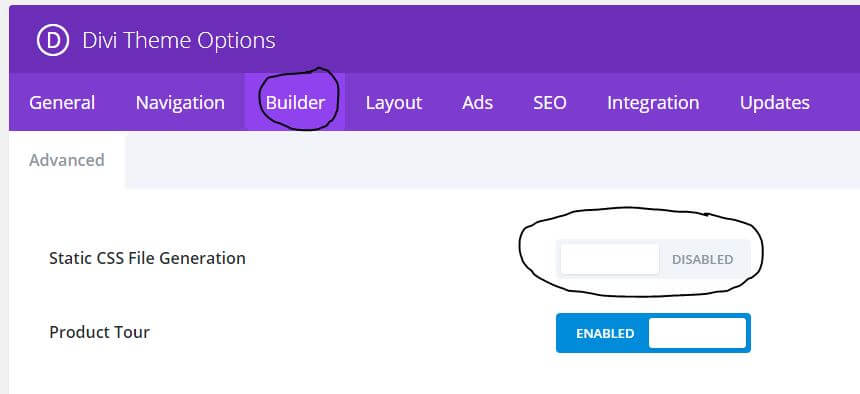Screen dimensions: 860x394
Task: Go to the Layout tab
Action: [x=394, y=103]
